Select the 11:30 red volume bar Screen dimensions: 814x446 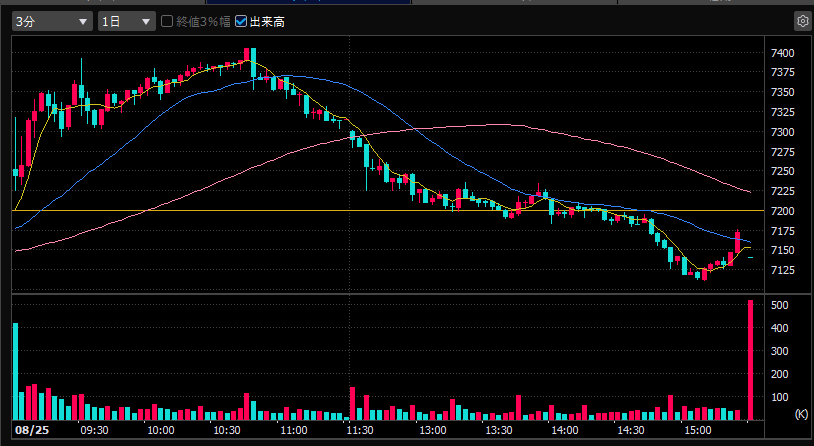(x=352, y=403)
